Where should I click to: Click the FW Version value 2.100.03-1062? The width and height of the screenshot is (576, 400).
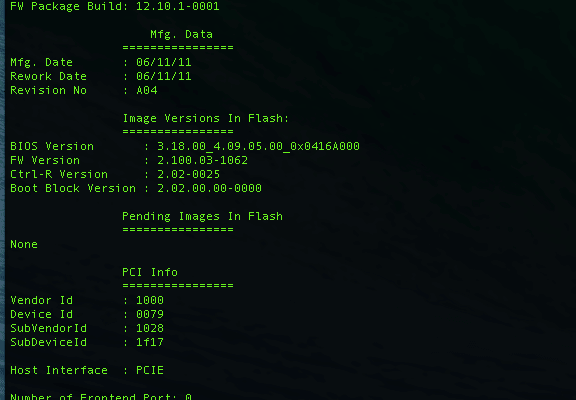[x=202, y=160]
